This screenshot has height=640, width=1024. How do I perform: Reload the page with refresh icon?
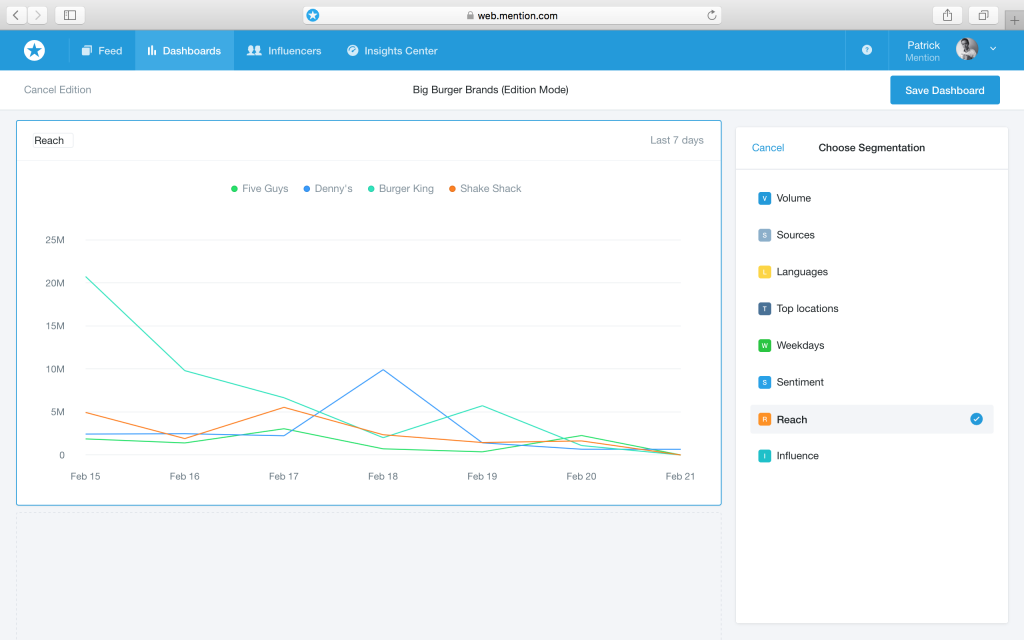click(711, 15)
